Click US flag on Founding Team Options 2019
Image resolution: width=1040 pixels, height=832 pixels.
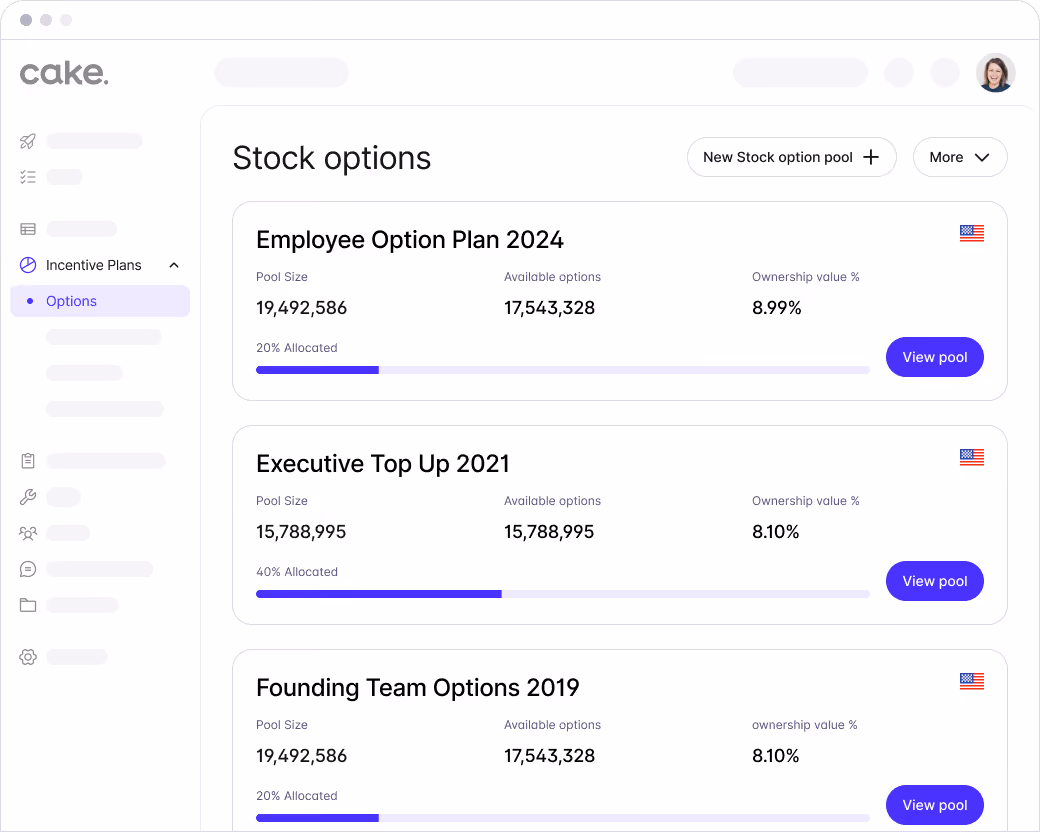pyautogui.click(x=972, y=681)
